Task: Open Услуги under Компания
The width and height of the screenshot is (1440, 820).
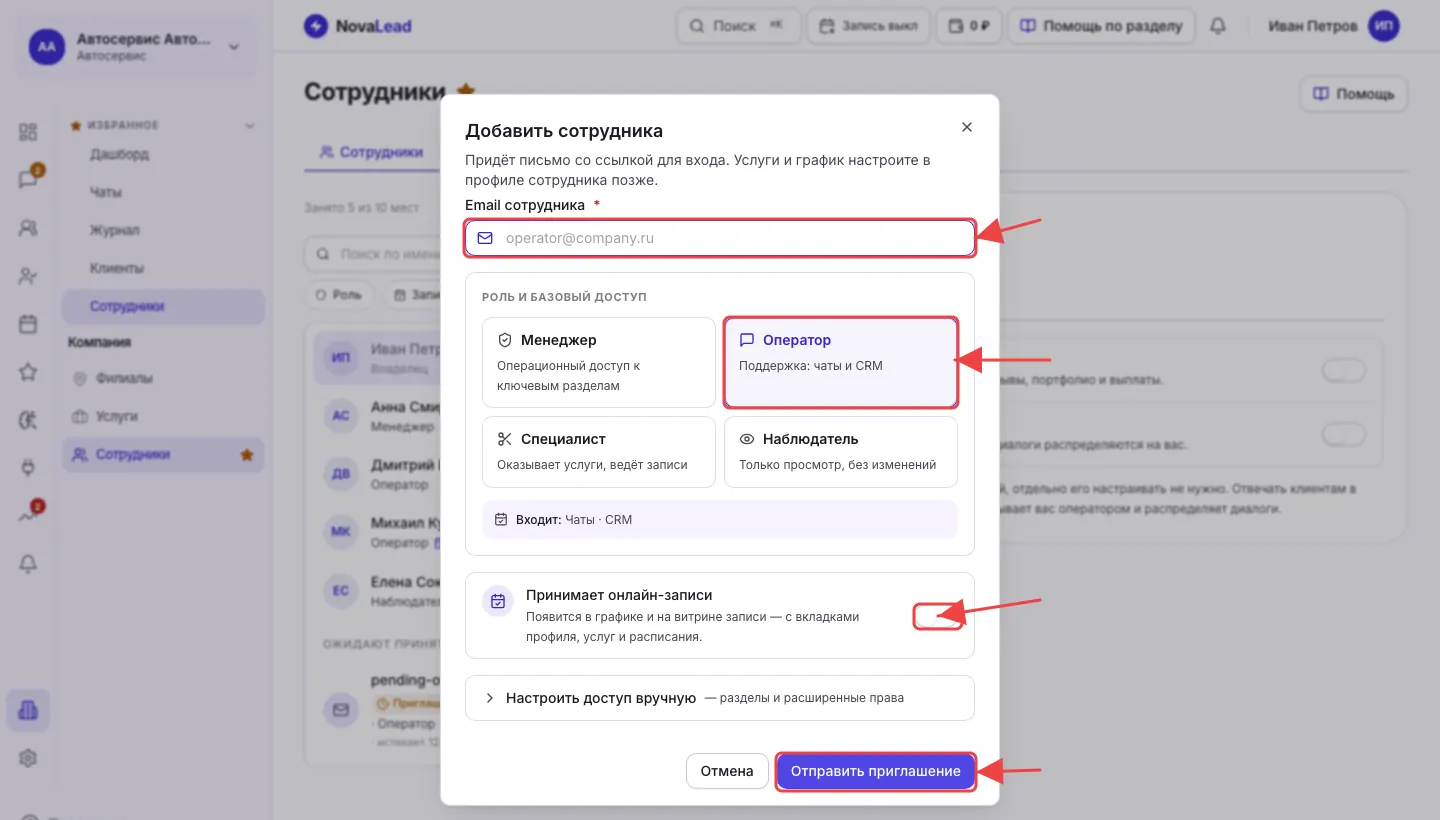Action: (163, 416)
